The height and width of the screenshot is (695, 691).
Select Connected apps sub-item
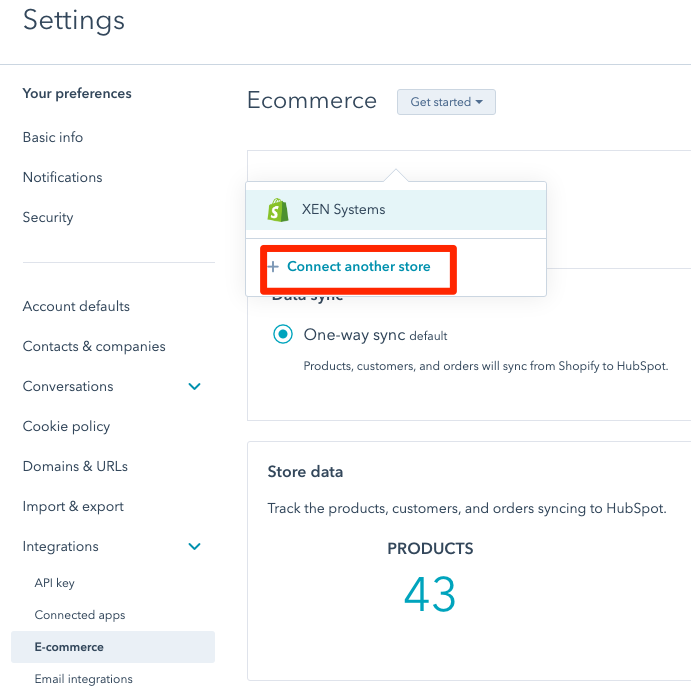pyautogui.click(x=80, y=615)
